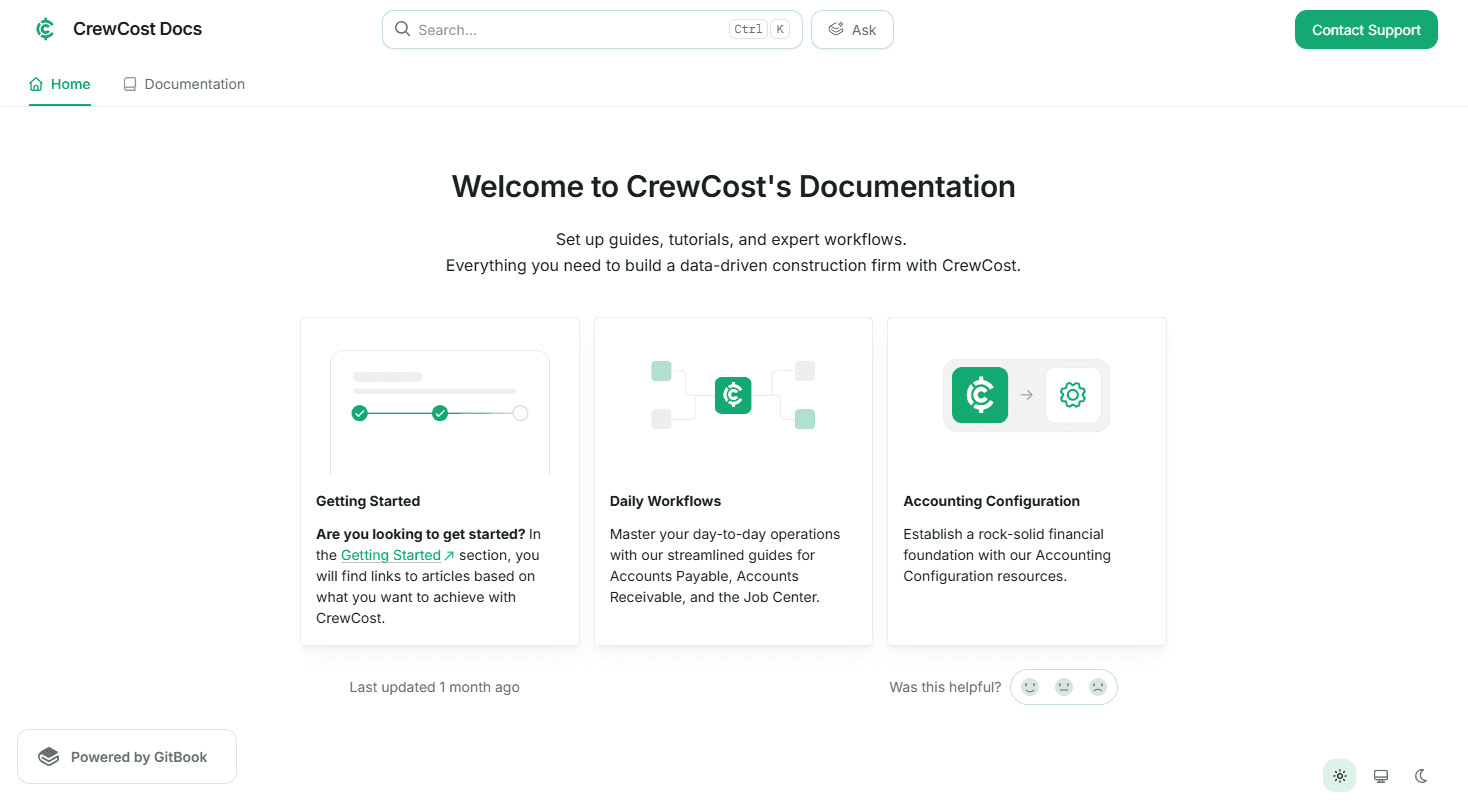Open the Accounting Configuration card
The height and width of the screenshot is (805, 1468).
1027,481
